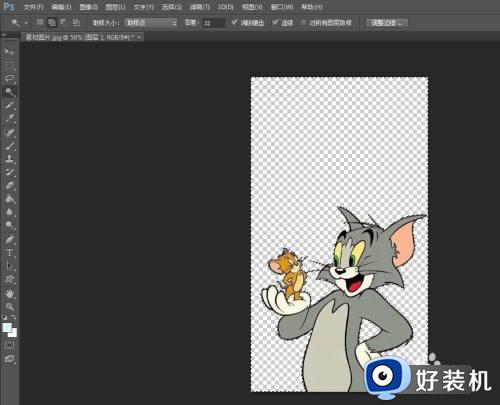Select the Custom Shape tool

tap(9, 279)
